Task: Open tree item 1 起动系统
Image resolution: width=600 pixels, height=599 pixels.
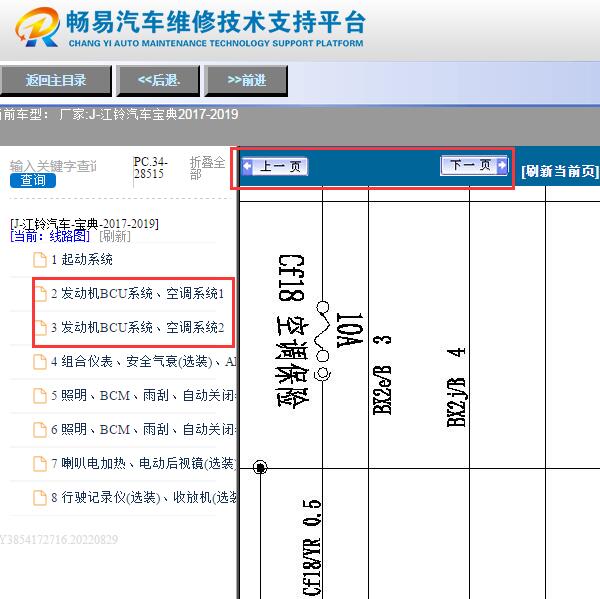Action: click(82, 260)
